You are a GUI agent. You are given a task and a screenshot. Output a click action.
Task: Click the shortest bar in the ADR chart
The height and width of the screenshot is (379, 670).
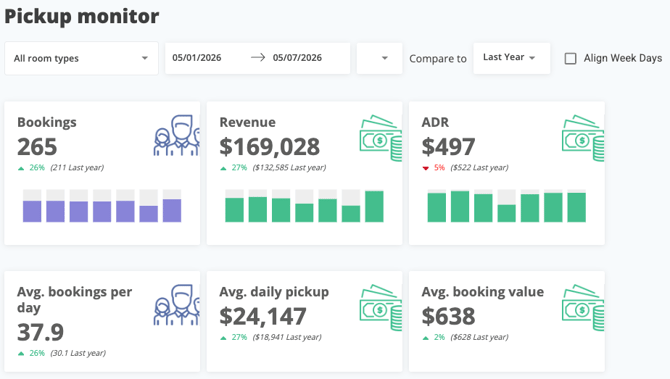pos(506,213)
